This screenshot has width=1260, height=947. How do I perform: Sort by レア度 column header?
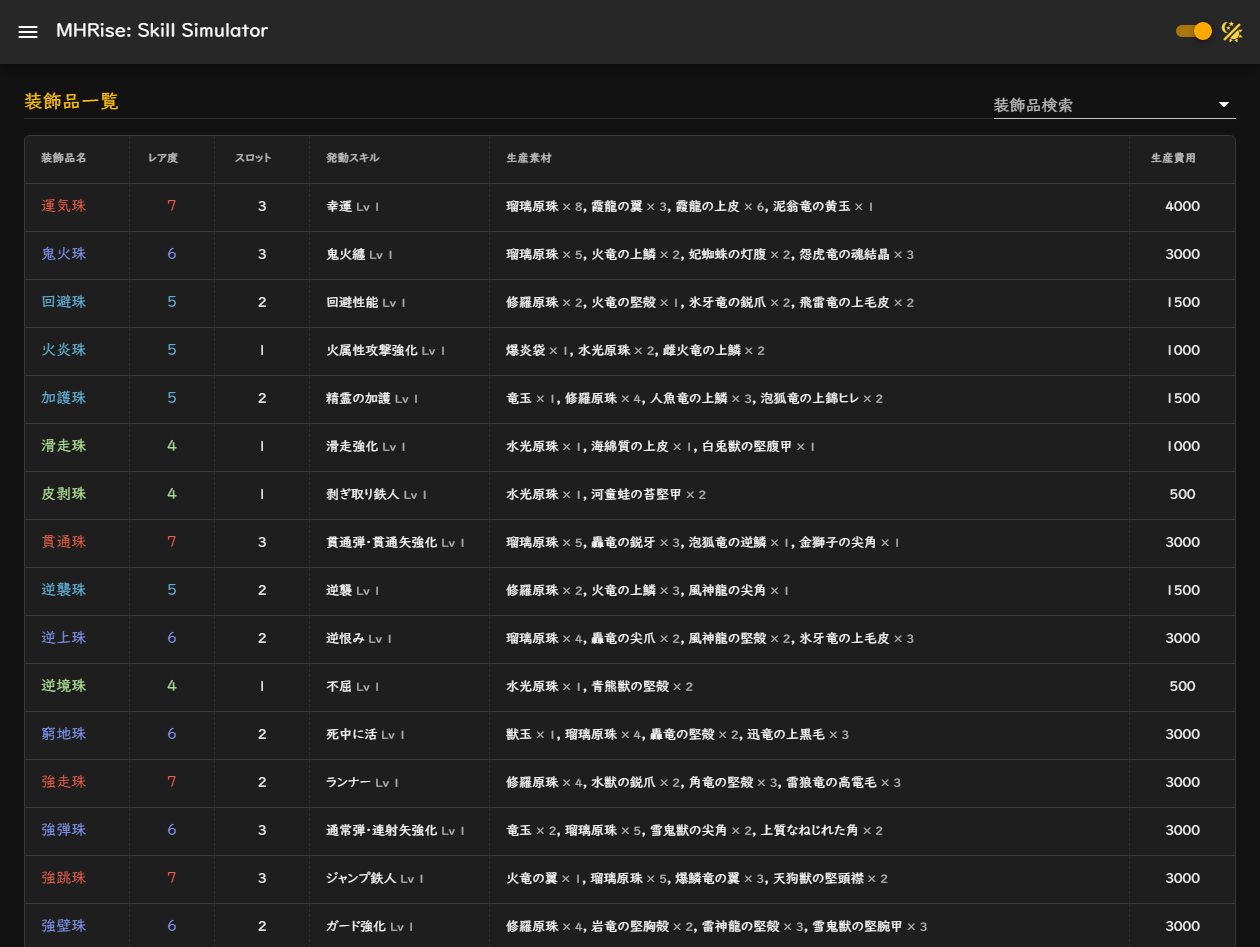(x=163, y=158)
